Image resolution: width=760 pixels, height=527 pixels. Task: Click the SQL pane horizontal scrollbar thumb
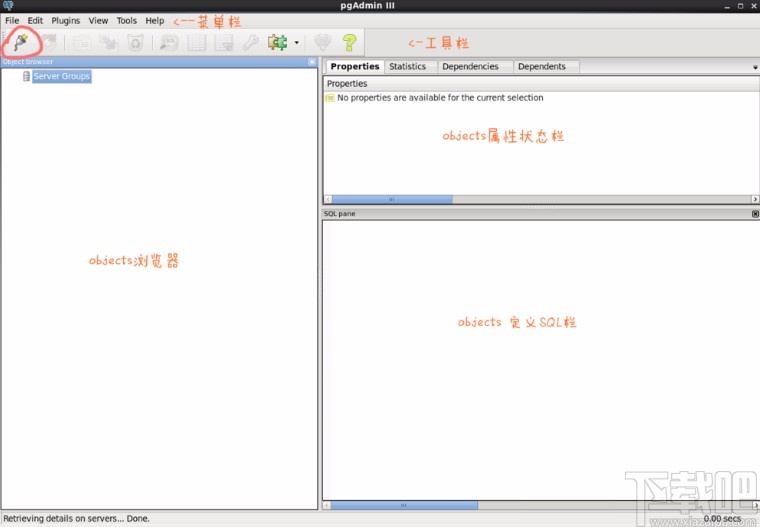[404, 505]
